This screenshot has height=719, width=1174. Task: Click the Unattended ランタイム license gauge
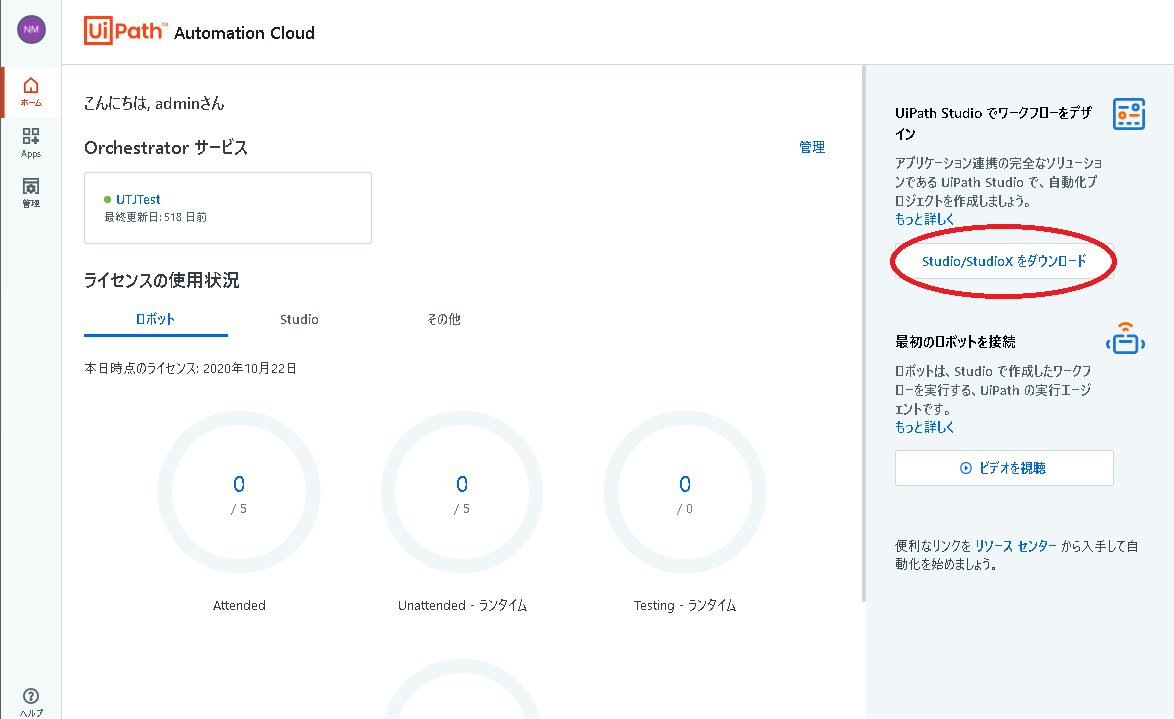point(462,492)
